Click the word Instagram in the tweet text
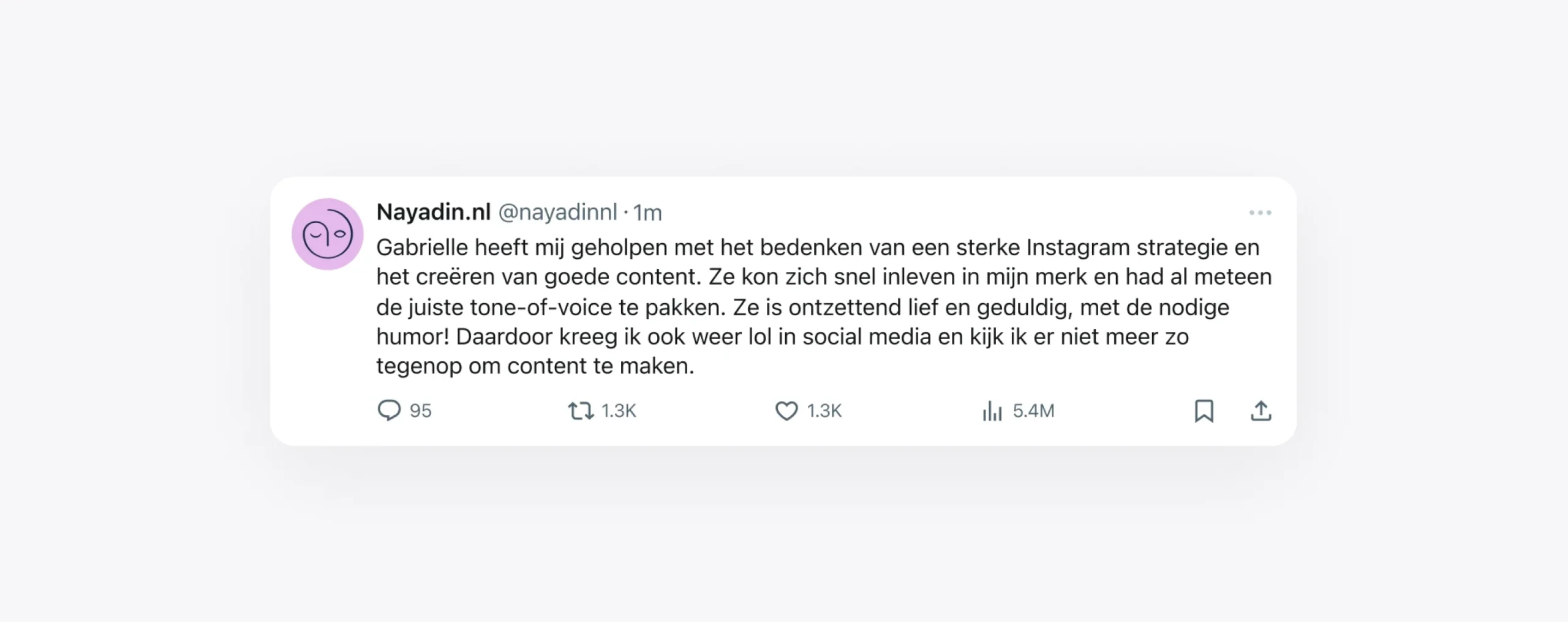Viewport: 1568px width, 622px height. (1078, 247)
